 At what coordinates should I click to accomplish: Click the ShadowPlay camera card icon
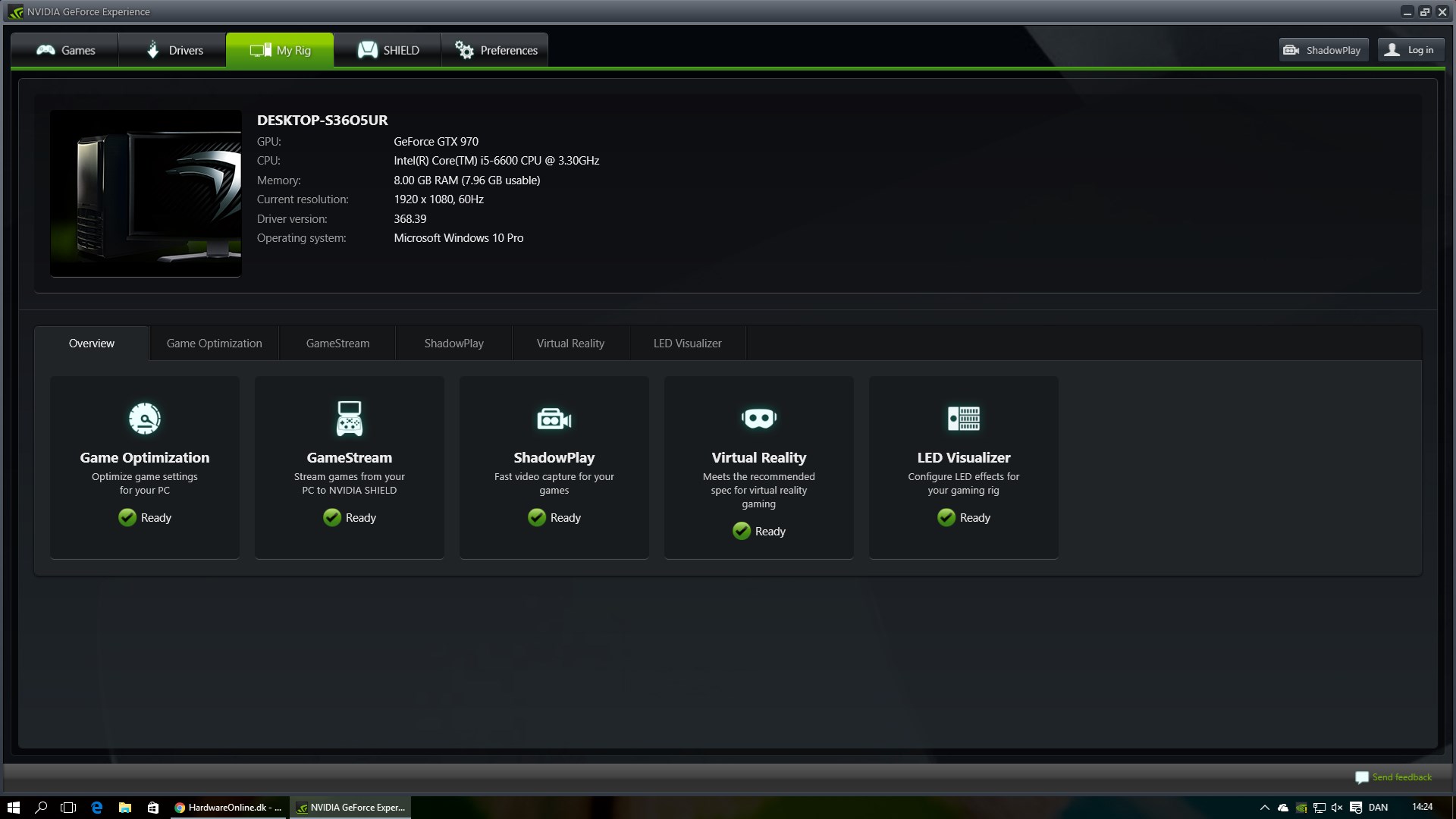(x=554, y=419)
